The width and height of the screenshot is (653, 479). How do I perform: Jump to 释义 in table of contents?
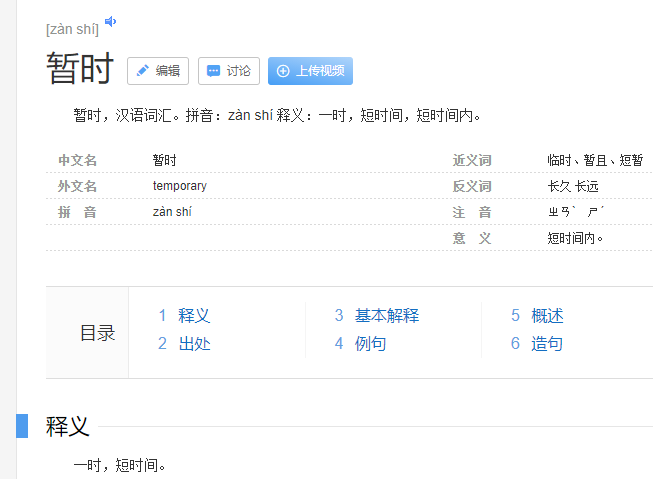point(194,316)
